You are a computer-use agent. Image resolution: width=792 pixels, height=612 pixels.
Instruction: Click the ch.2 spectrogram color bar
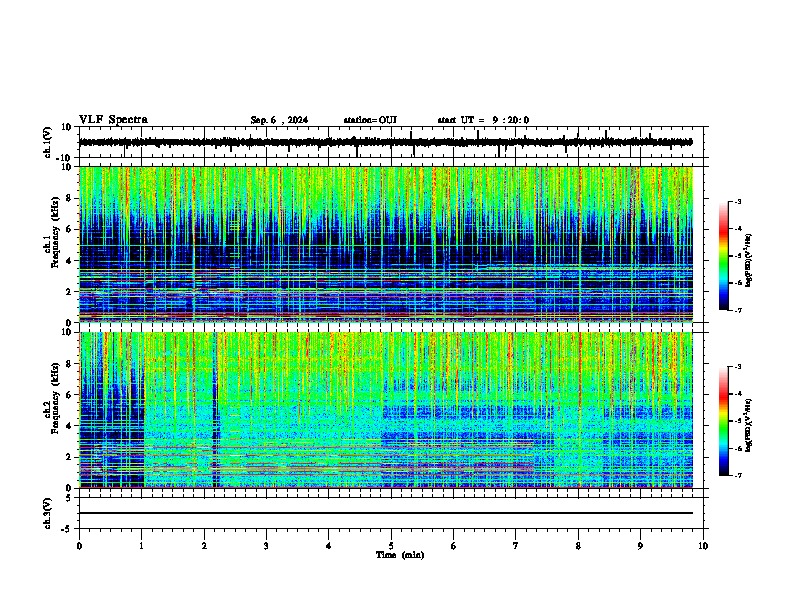[x=723, y=421]
